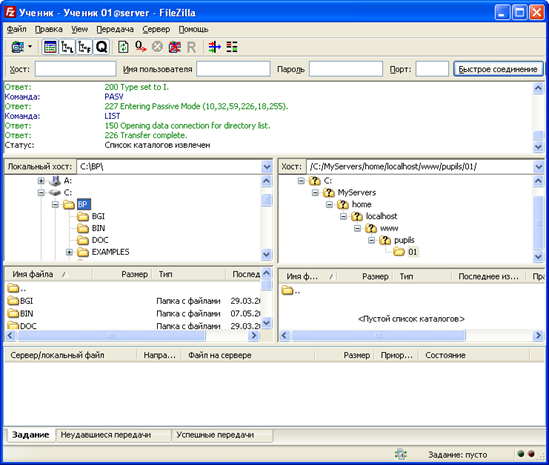Open the Сервер menu
The width and height of the screenshot is (549, 465).
[156, 29]
